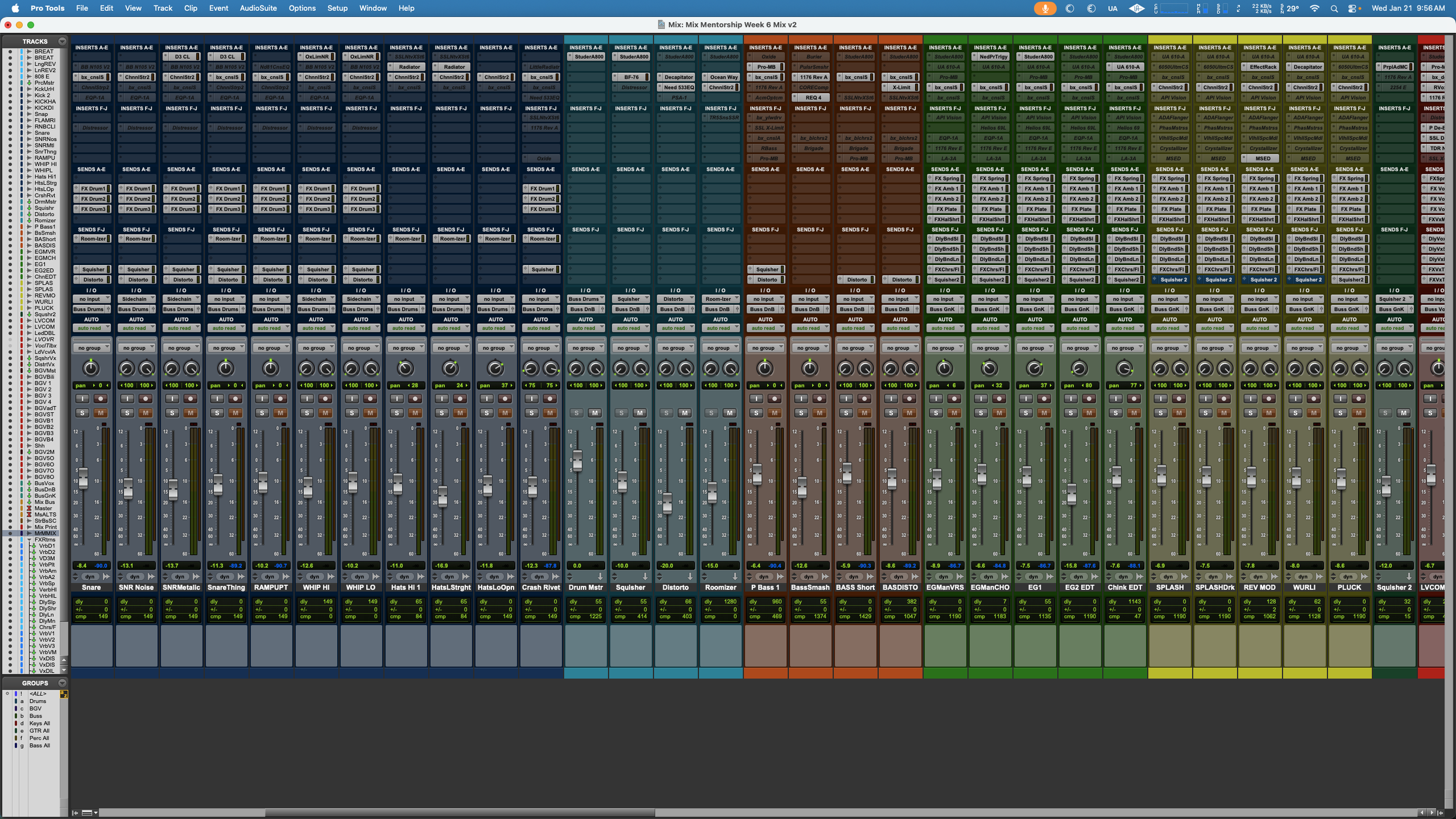Toggle mute on the P Bass 1 track
The image size is (1456, 819).
point(774,413)
